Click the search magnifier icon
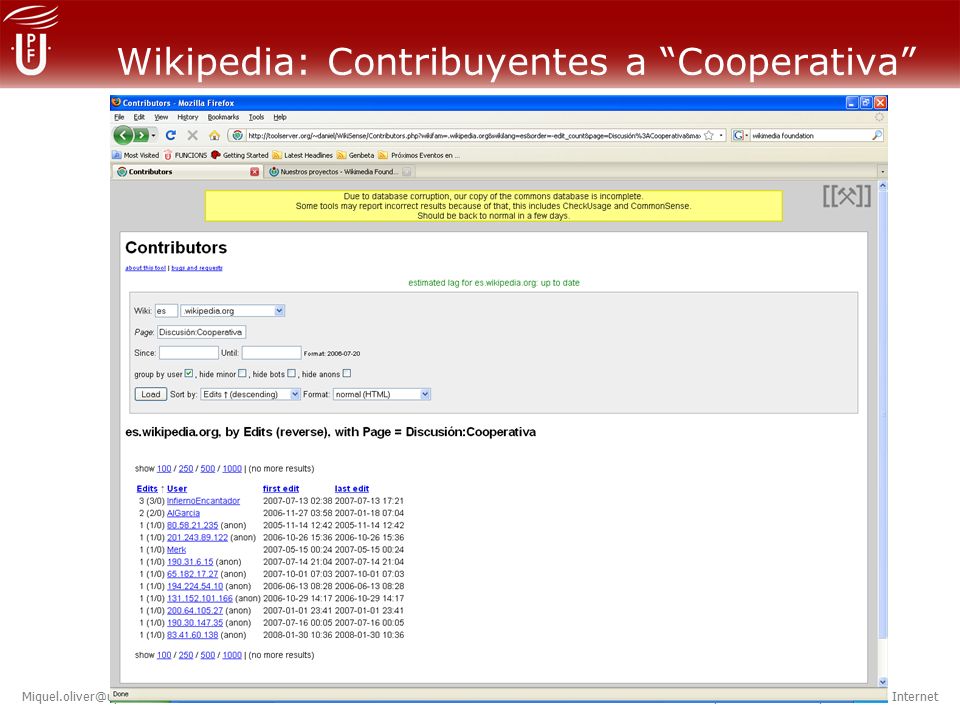960x720 pixels. click(877, 135)
